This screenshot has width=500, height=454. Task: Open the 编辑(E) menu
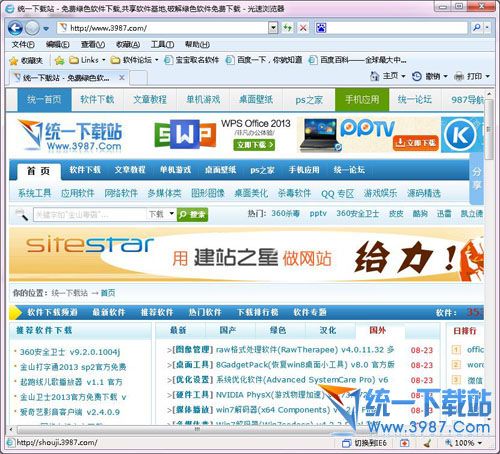pyautogui.click(x=57, y=44)
